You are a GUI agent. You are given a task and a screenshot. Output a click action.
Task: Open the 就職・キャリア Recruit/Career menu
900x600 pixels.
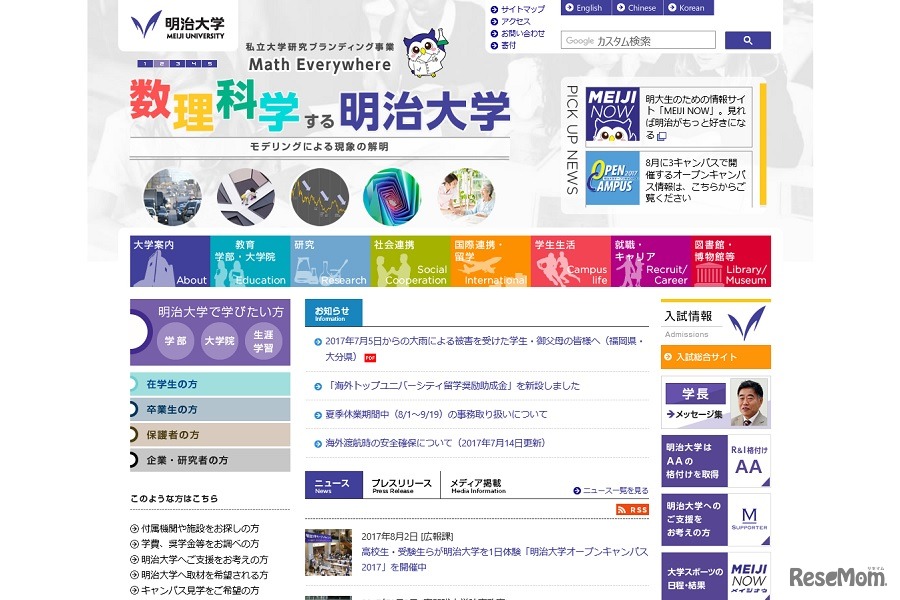pyautogui.click(x=650, y=261)
